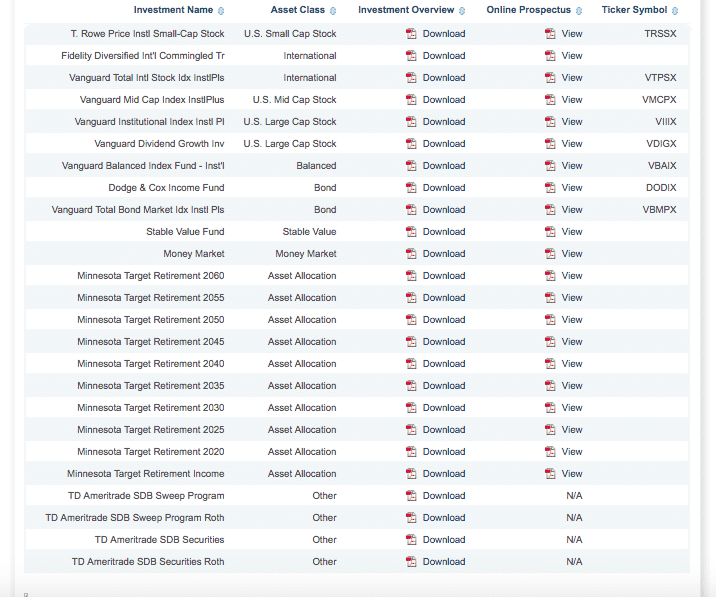The width and height of the screenshot is (716, 597).
Task: Click prospectus PDF icon for Vanguard Dividend Growth
Action: coord(550,143)
